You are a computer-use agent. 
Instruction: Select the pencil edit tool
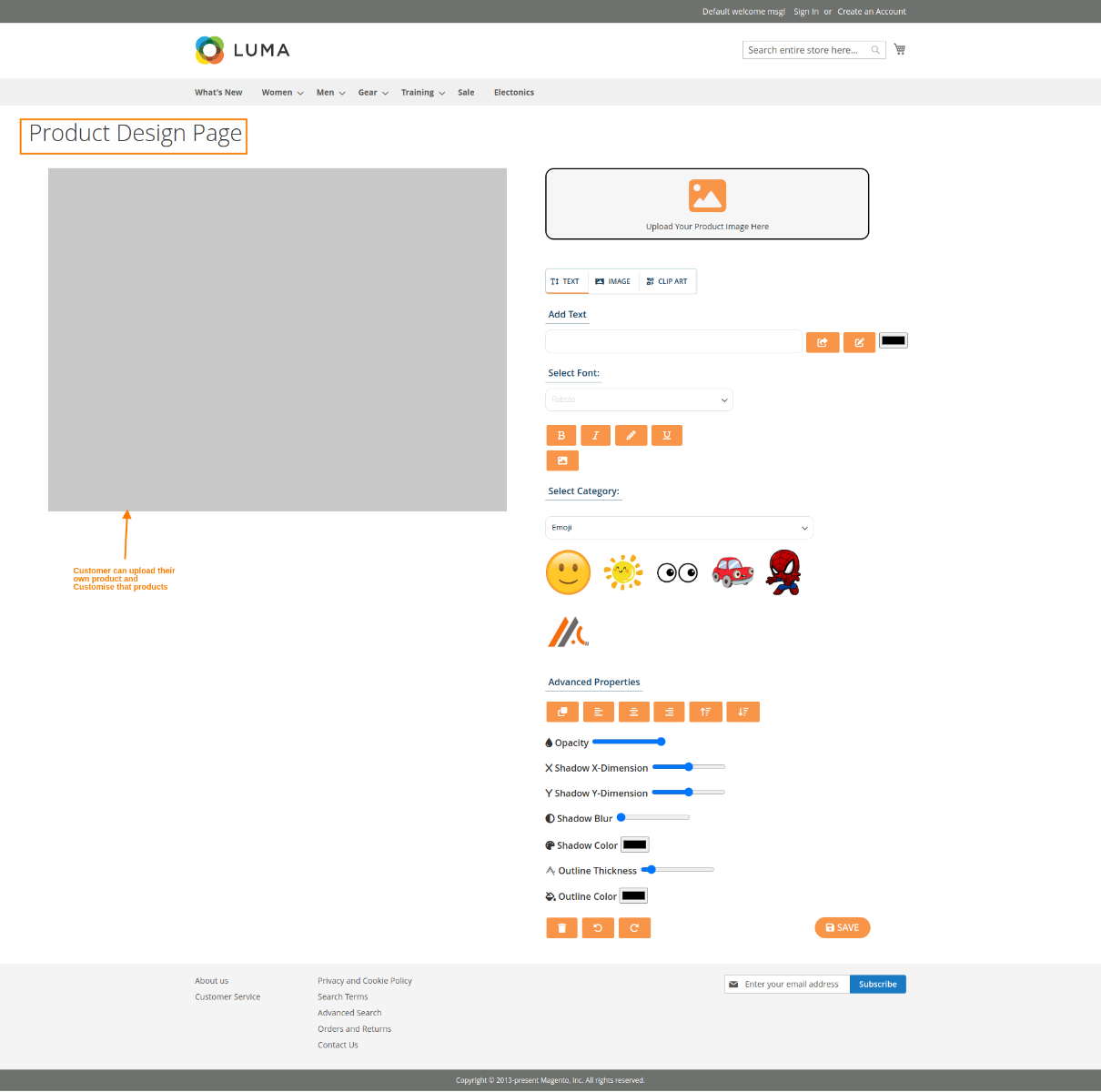point(631,435)
